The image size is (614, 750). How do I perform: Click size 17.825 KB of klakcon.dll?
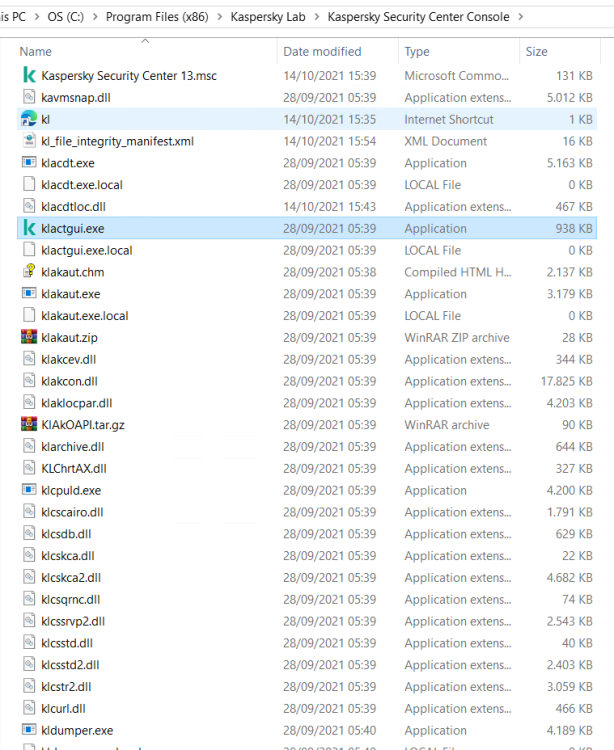tap(567, 381)
